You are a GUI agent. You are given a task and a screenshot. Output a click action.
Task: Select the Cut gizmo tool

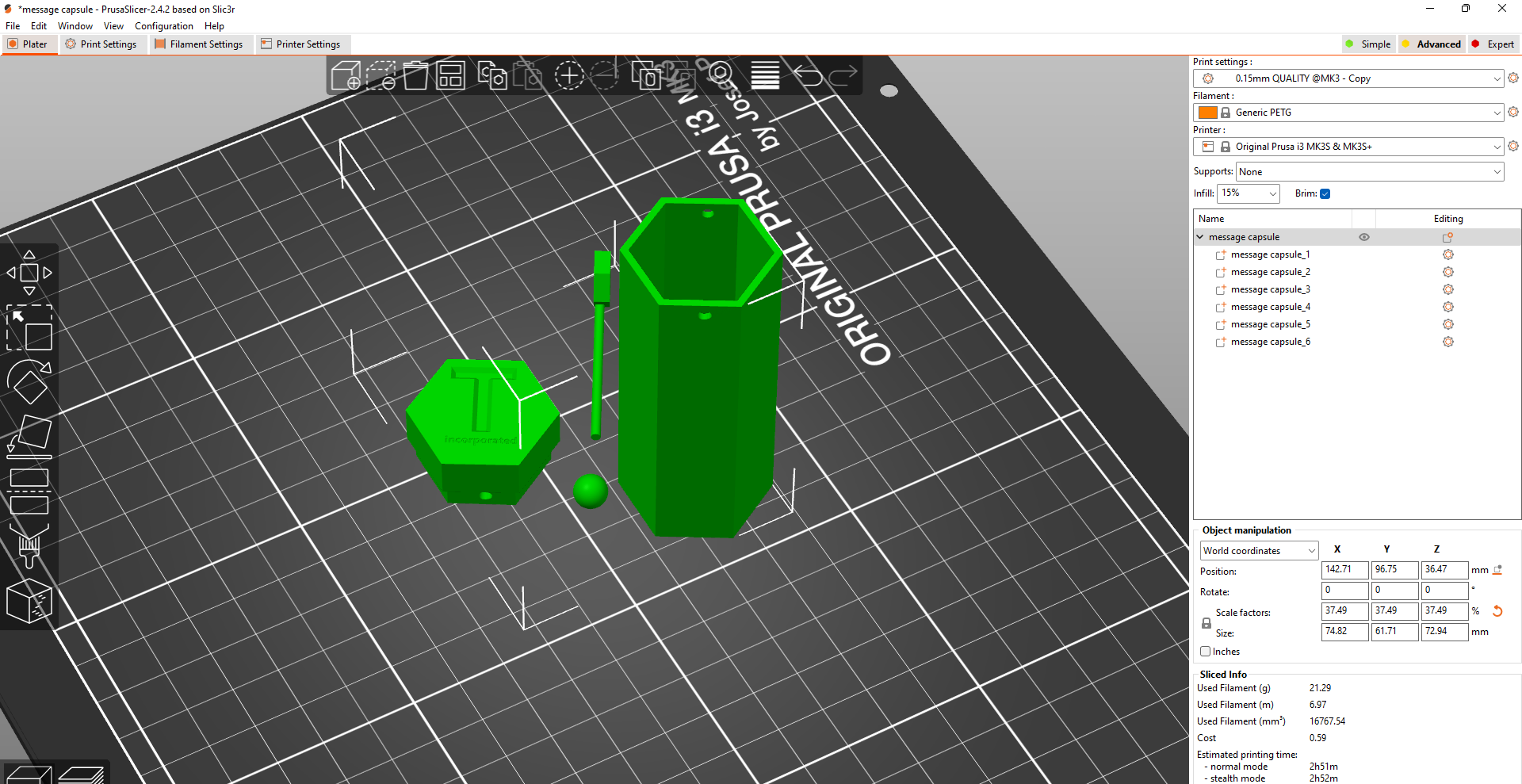point(29,491)
